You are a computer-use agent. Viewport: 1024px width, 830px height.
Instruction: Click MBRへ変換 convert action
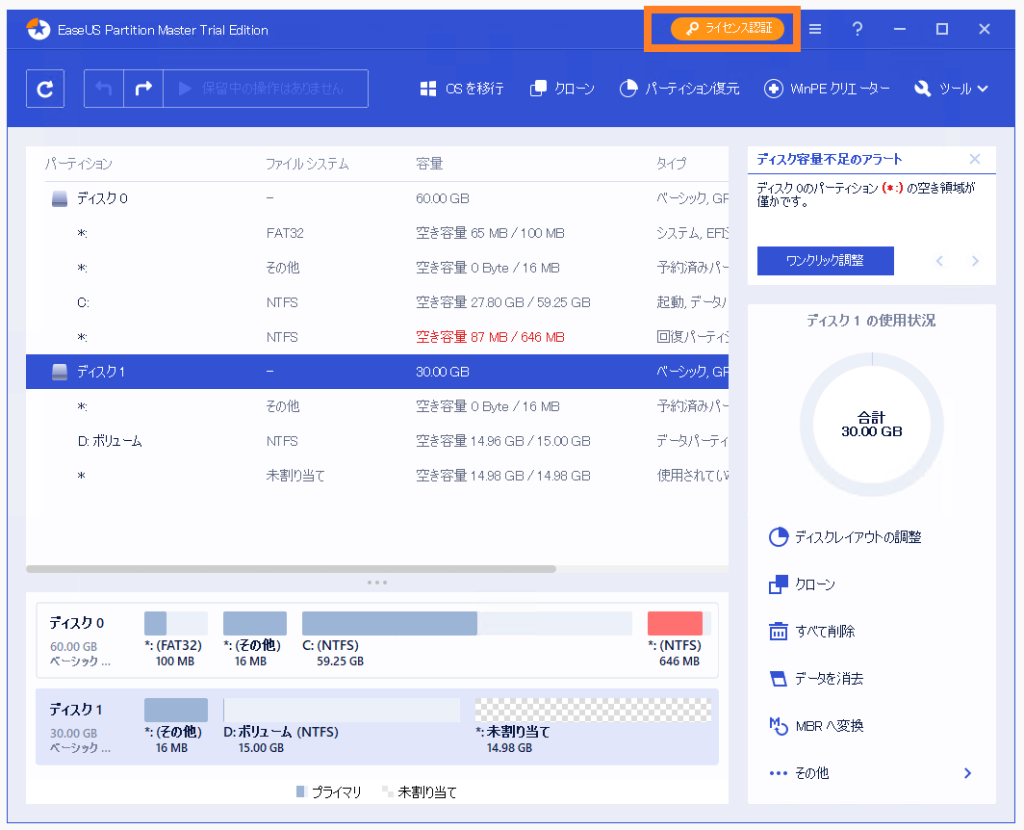tap(816, 726)
